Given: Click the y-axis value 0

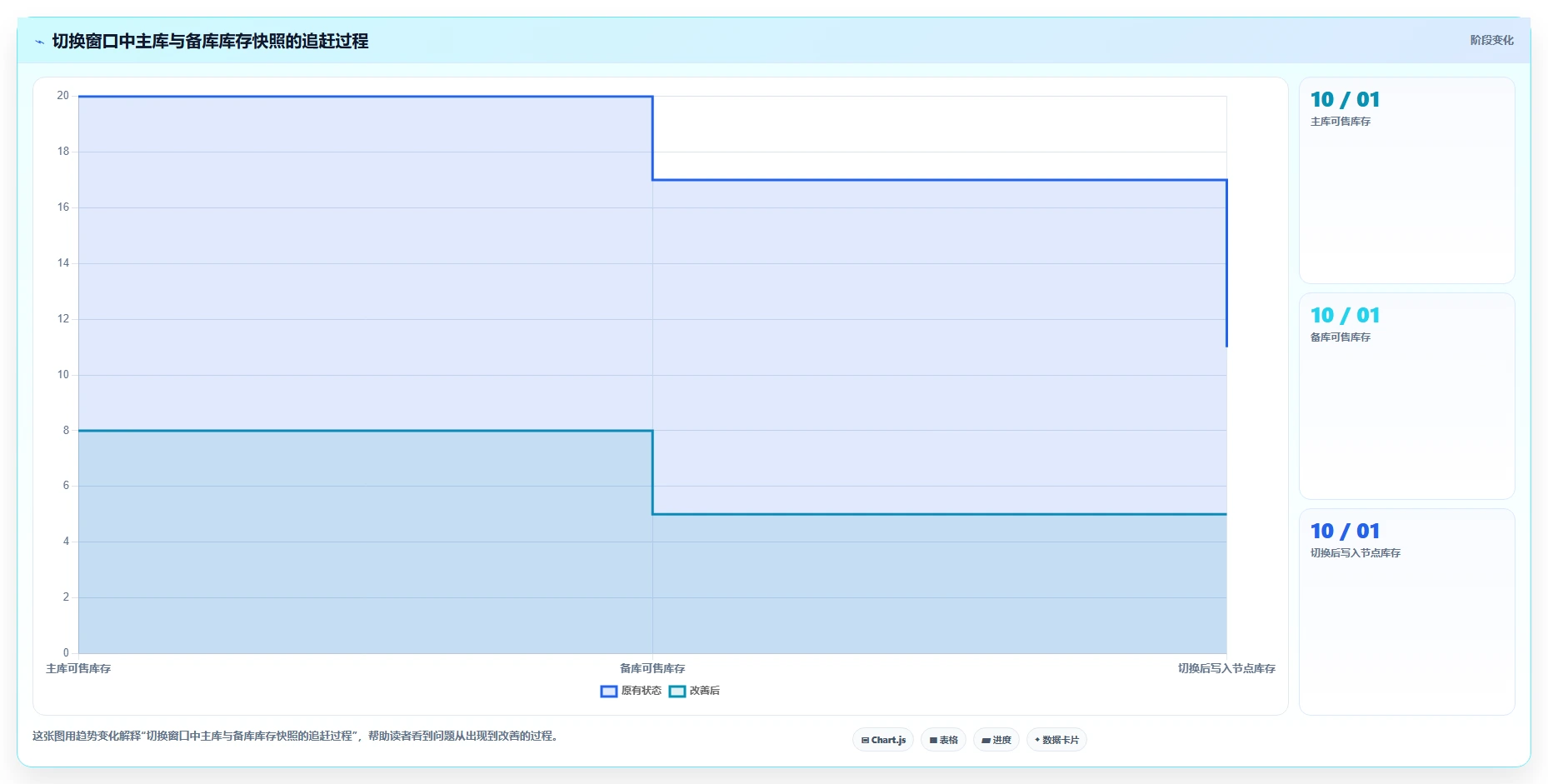Looking at the screenshot, I should [x=66, y=653].
